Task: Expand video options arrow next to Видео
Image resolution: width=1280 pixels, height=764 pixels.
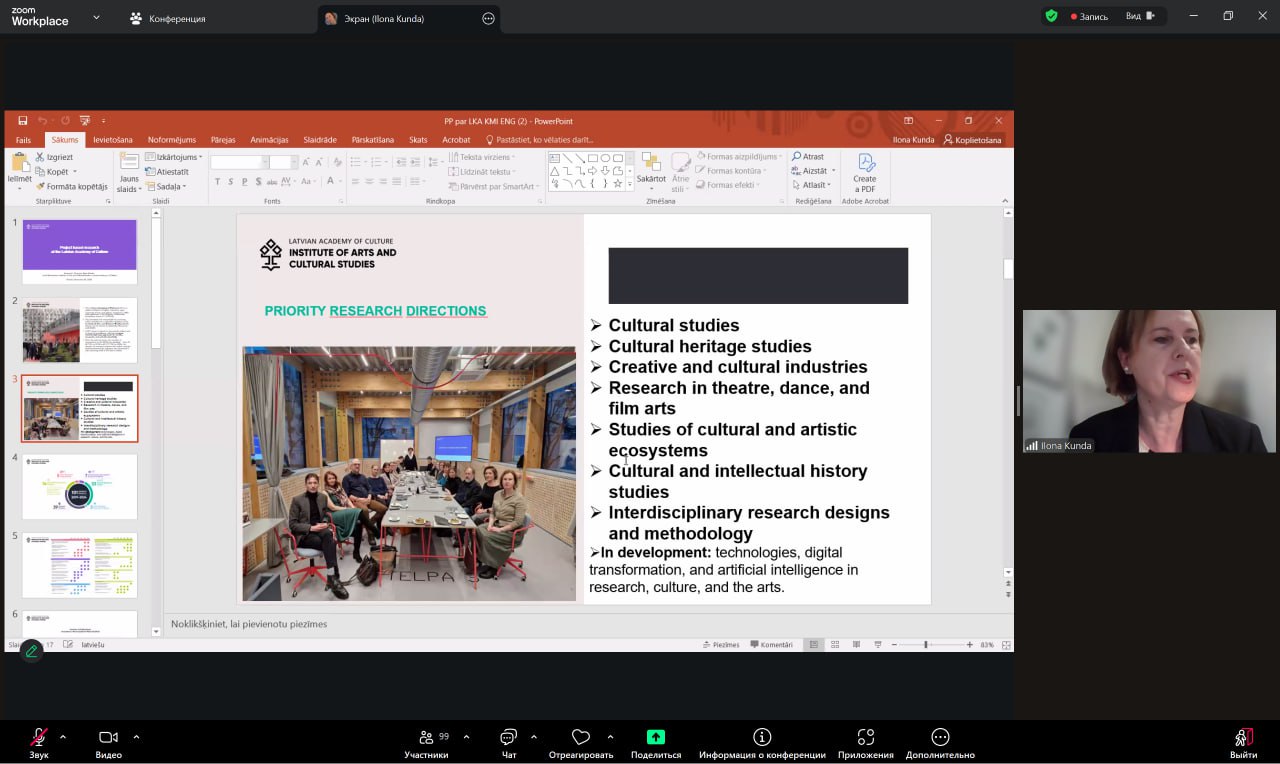Action: 136,737
